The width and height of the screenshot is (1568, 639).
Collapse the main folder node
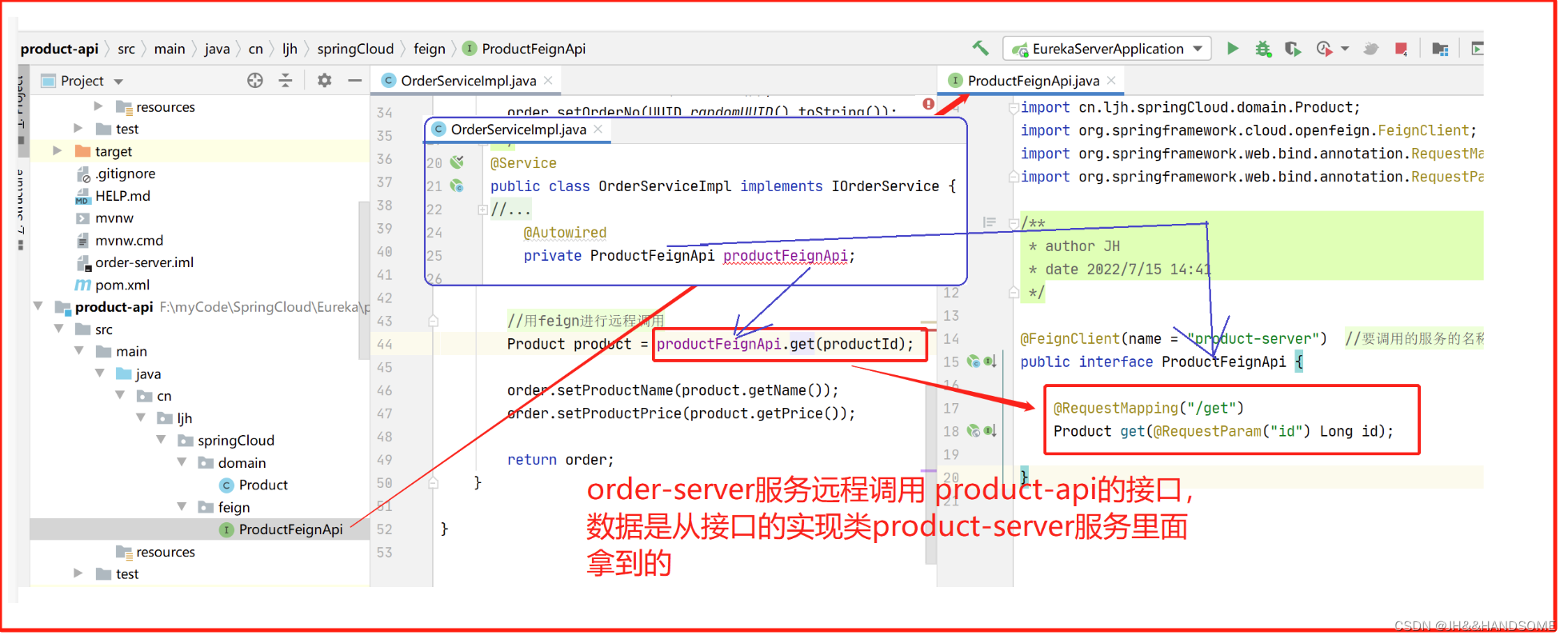point(79,350)
